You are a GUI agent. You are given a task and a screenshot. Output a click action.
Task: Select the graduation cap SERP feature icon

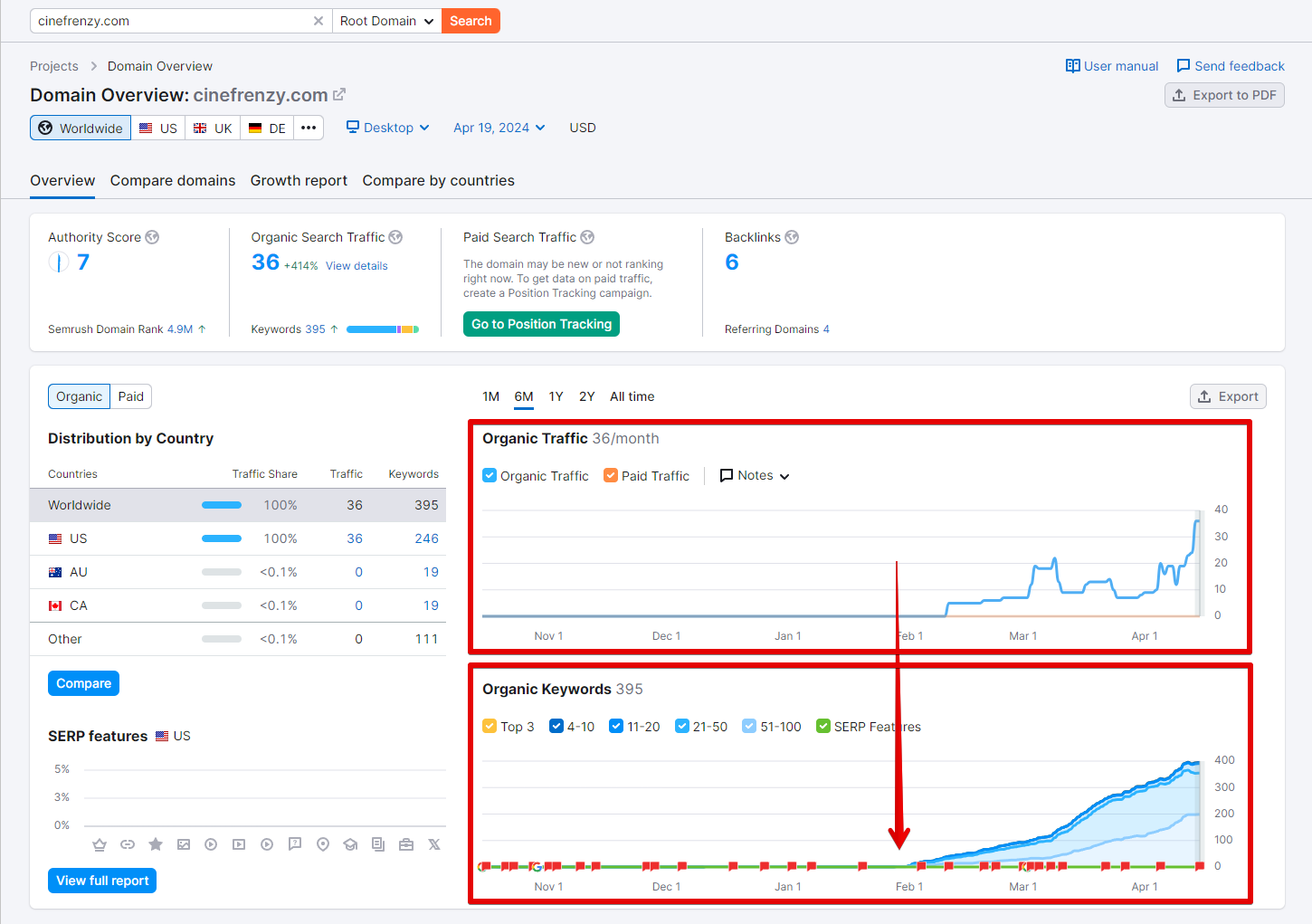(x=350, y=844)
